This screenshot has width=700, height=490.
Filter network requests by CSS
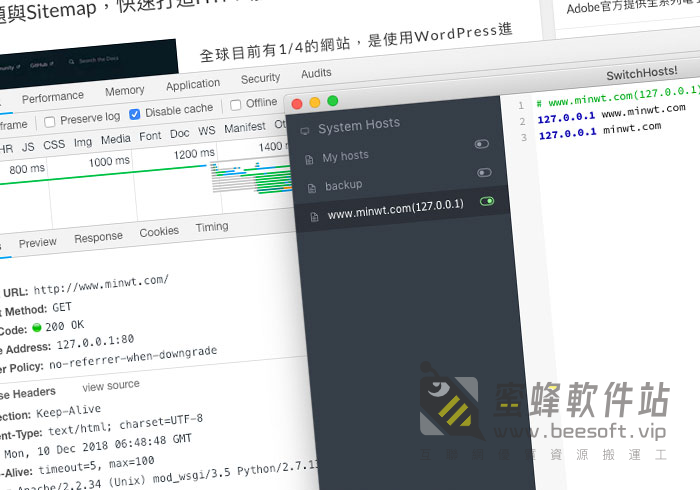pyautogui.click(x=54, y=145)
